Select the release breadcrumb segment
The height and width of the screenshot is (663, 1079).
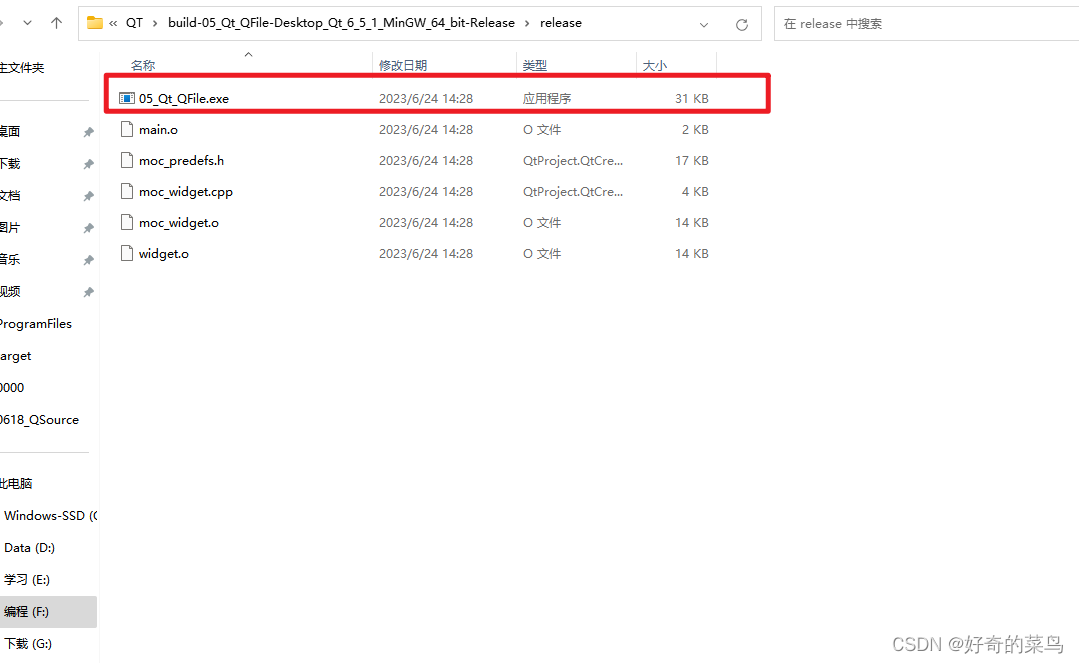tap(560, 22)
